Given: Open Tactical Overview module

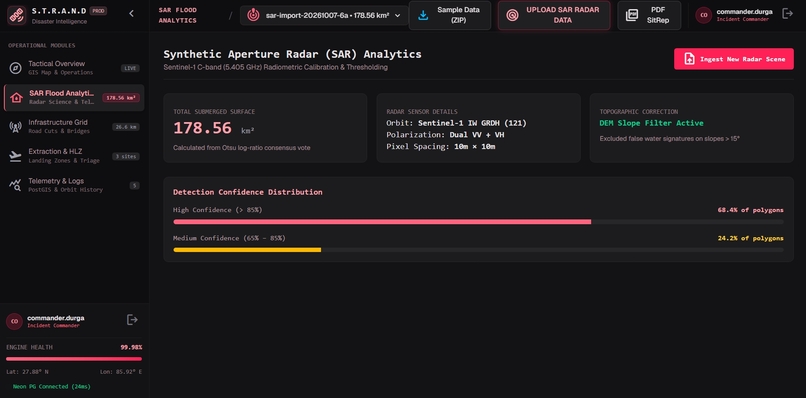Looking at the screenshot, I should click(x=74, y=68).
